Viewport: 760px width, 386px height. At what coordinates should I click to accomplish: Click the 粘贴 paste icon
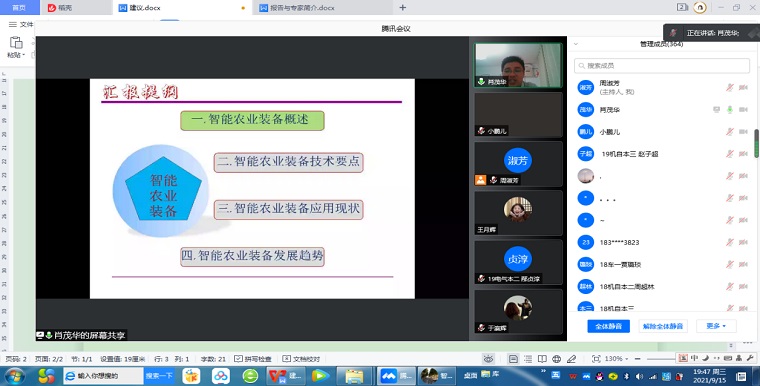coord(16,43)
